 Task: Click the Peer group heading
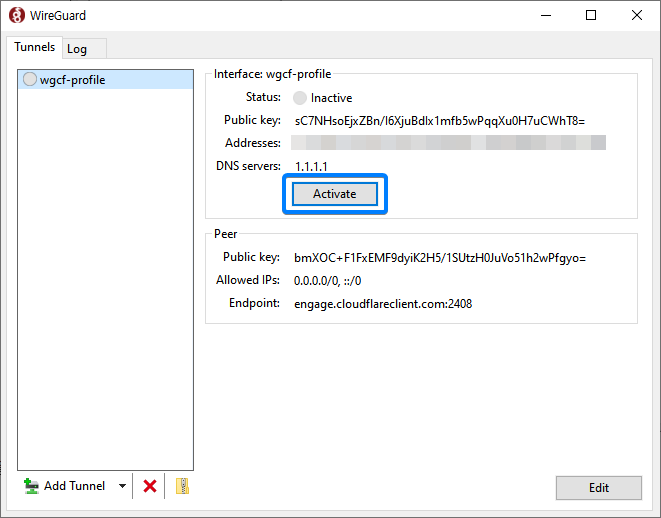[226, 234]
